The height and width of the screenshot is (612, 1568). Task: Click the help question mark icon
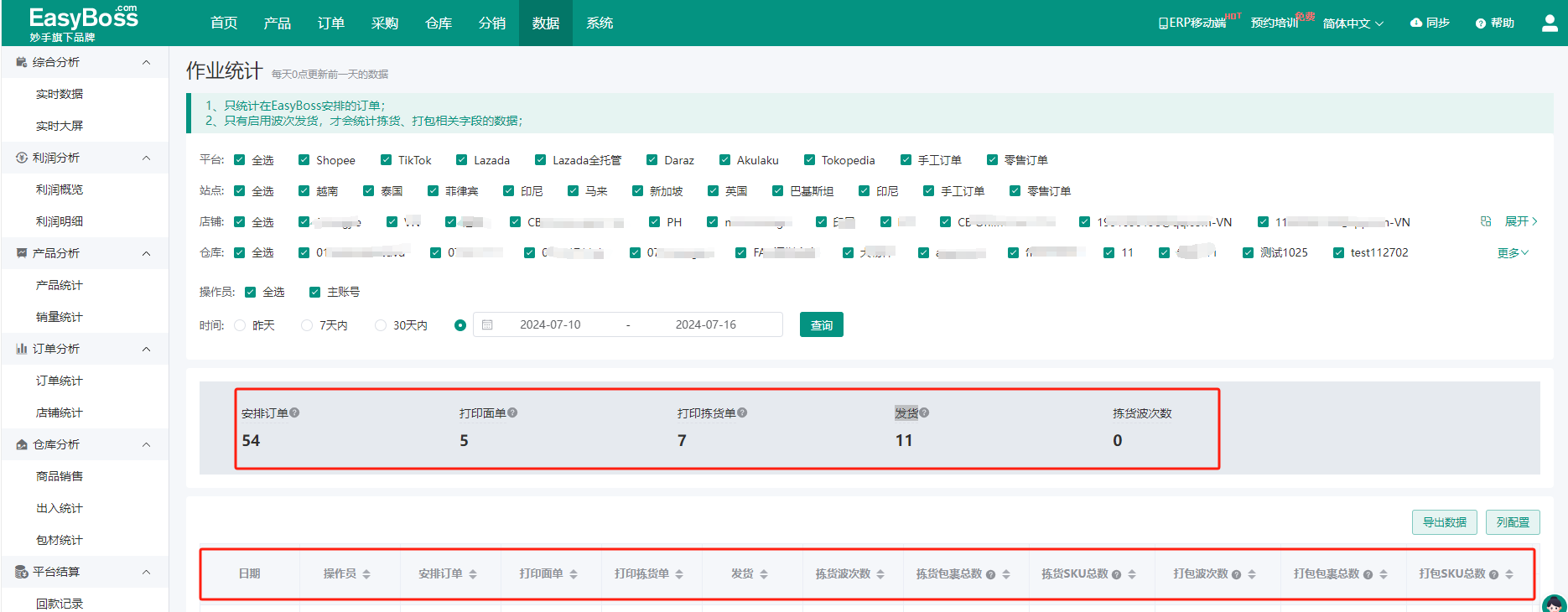click(1481, 23)
